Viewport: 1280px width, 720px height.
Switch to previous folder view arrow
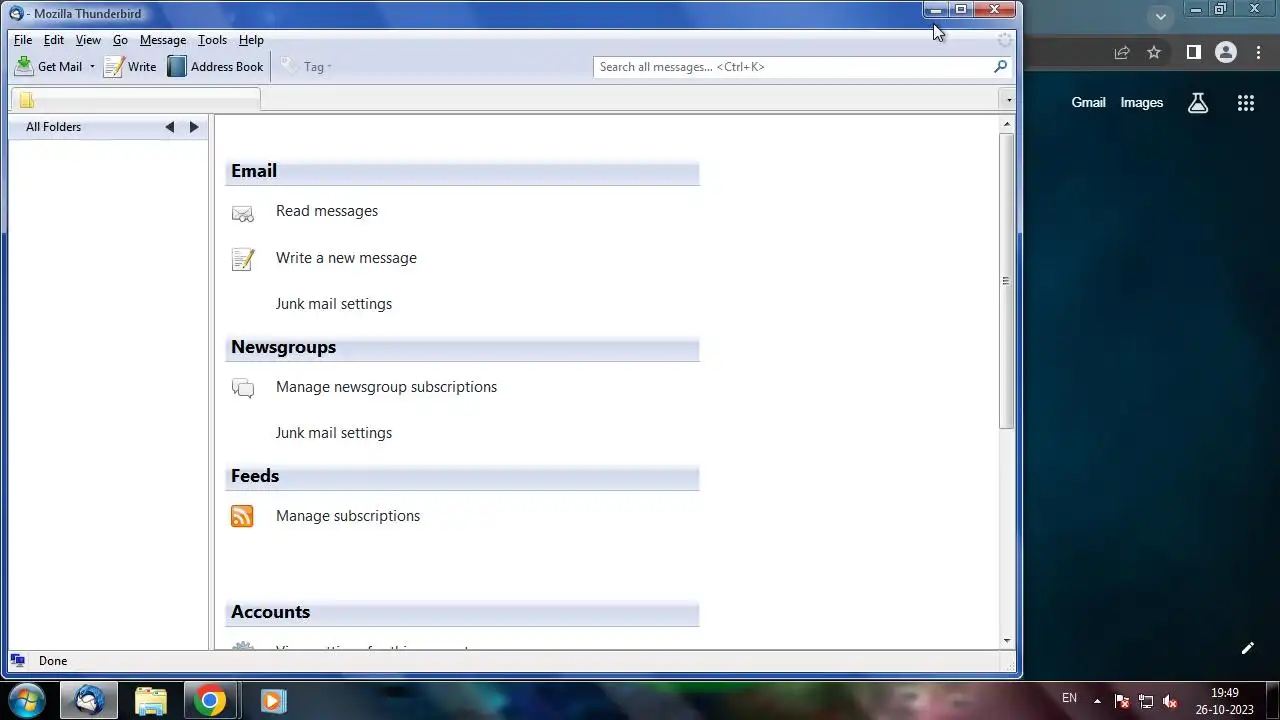click(x=170, y=127)
